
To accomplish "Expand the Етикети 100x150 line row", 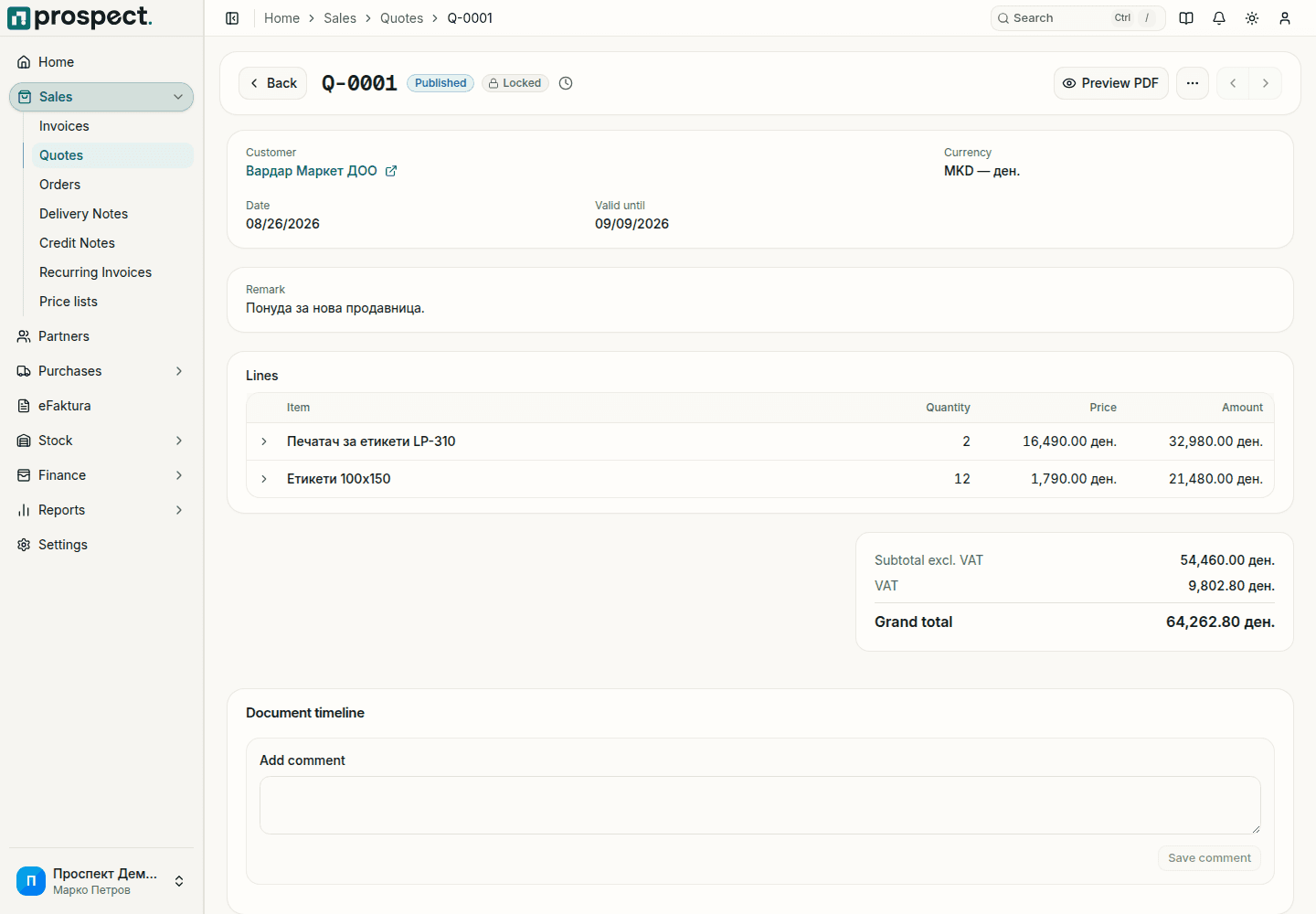I will (x=264, y=479).
